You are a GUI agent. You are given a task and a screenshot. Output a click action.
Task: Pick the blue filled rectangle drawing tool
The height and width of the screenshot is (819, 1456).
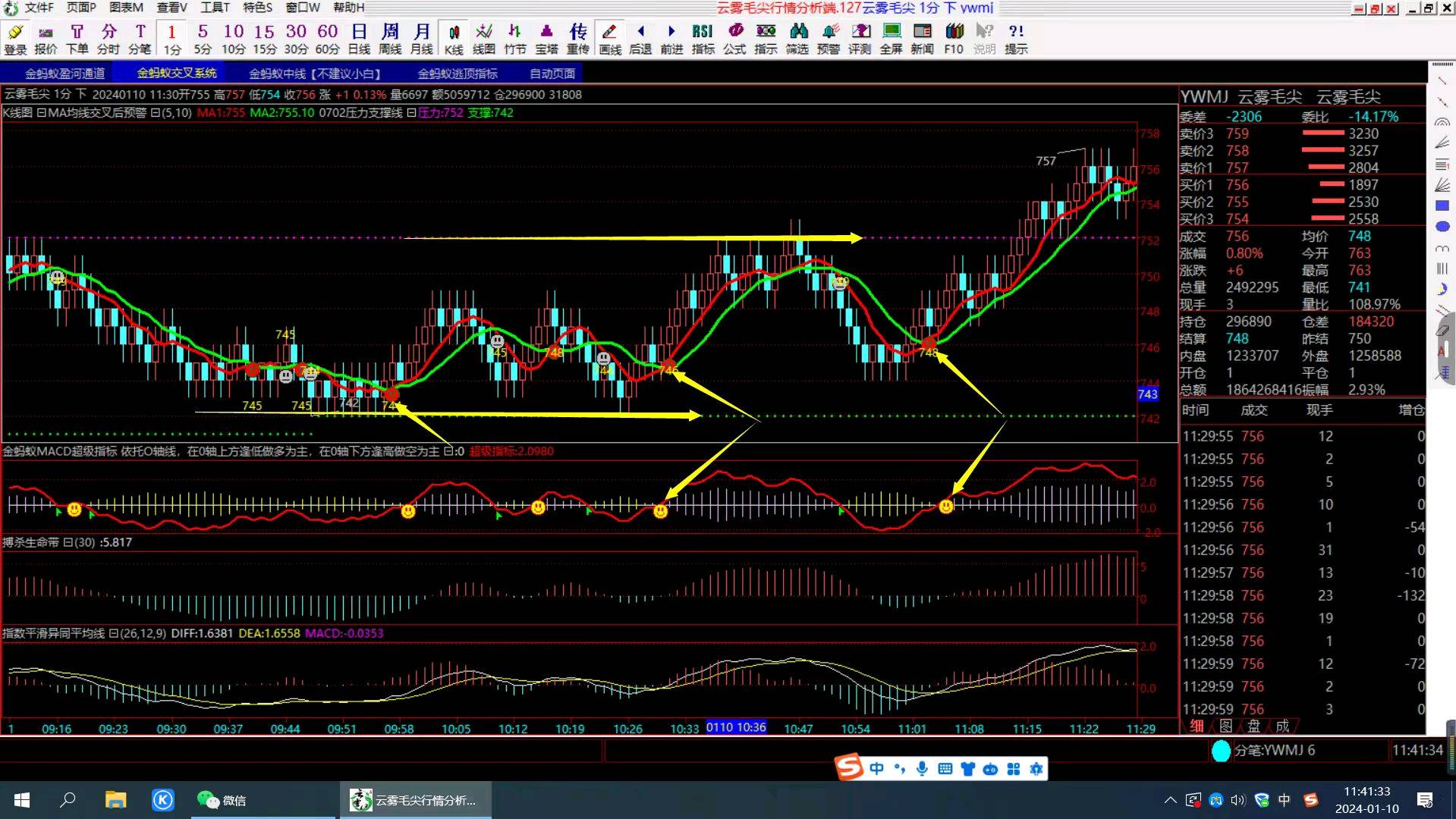coord(1442,206)
